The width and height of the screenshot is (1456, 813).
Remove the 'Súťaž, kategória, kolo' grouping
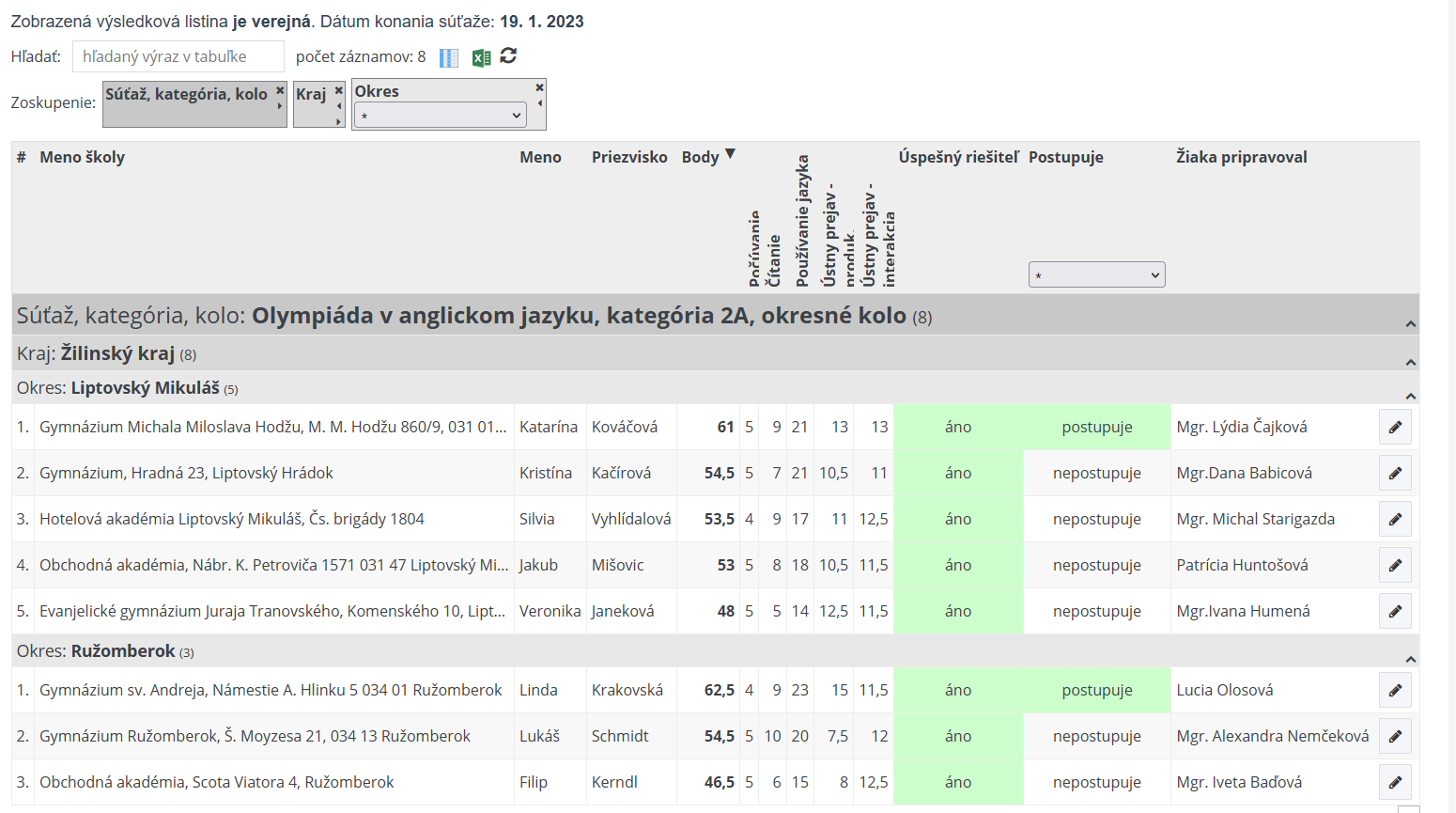280,91
